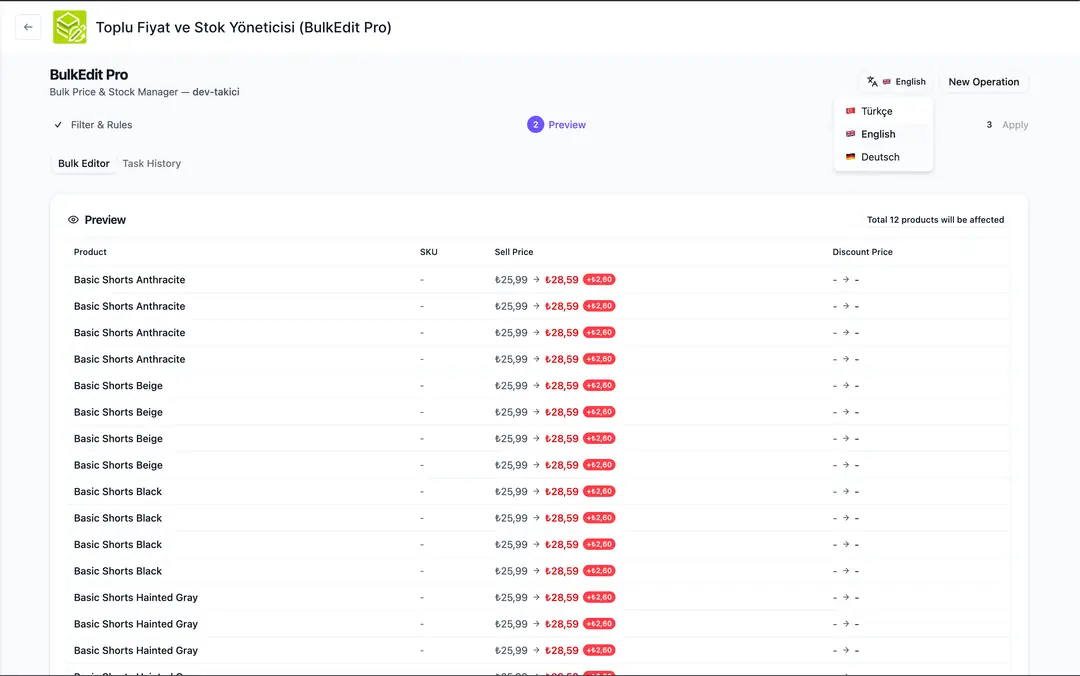Viewport: 1080px width, 676px height.
Task: Go to the Apply step
Action: [x=1014, y=125]
